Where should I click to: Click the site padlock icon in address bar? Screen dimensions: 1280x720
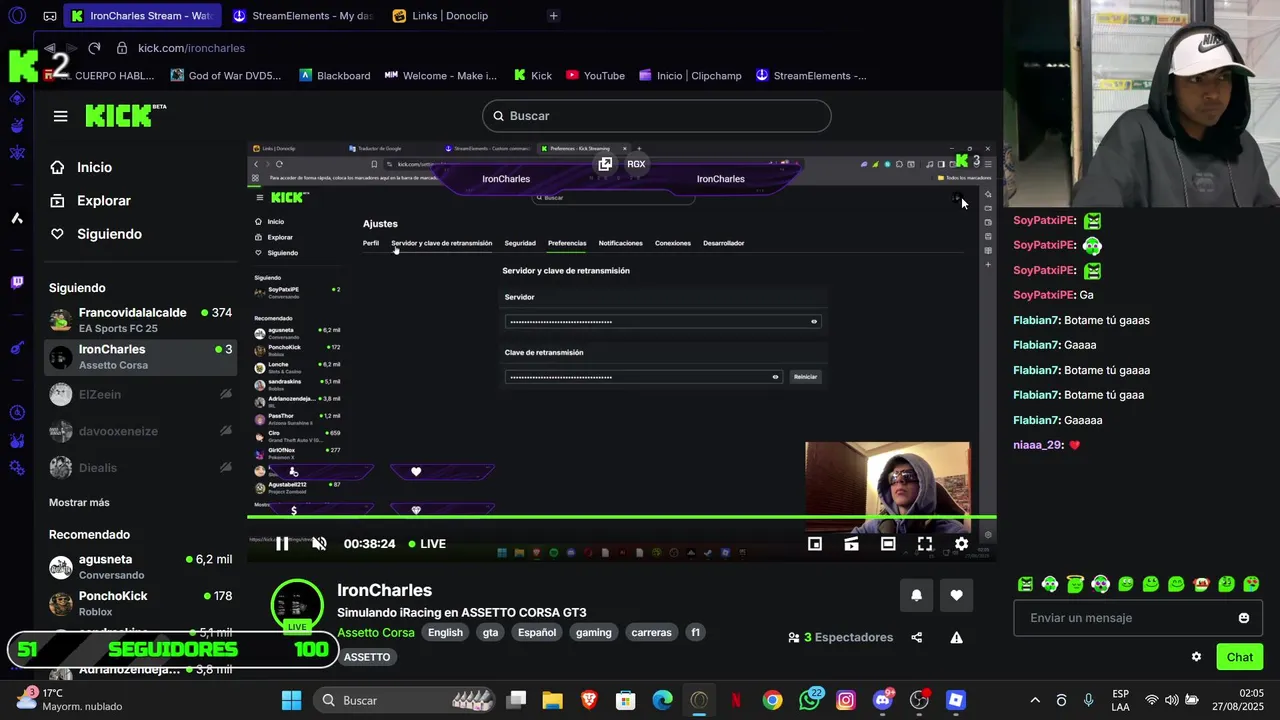[x=122, y=48]
